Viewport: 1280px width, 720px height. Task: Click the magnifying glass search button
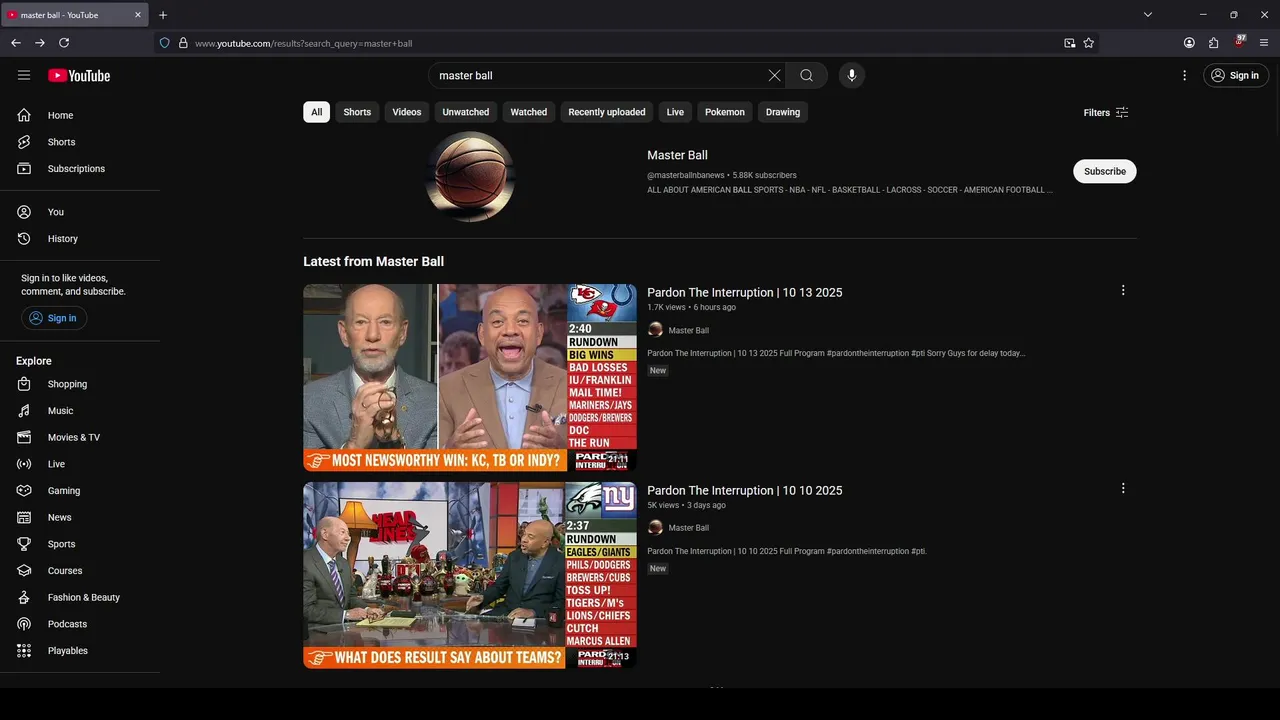806,75
